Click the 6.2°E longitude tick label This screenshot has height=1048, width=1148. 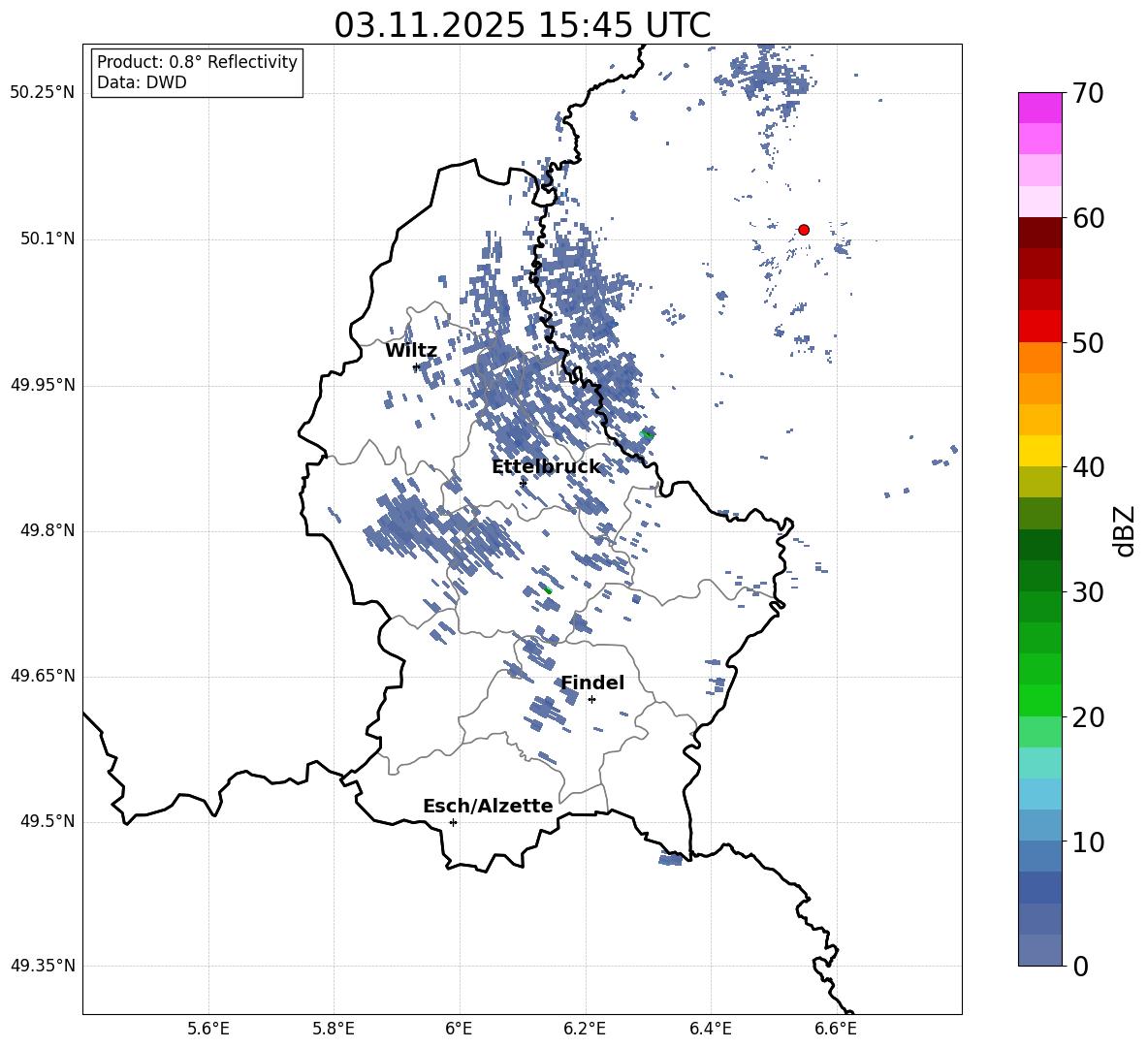tap(585, 1029)
